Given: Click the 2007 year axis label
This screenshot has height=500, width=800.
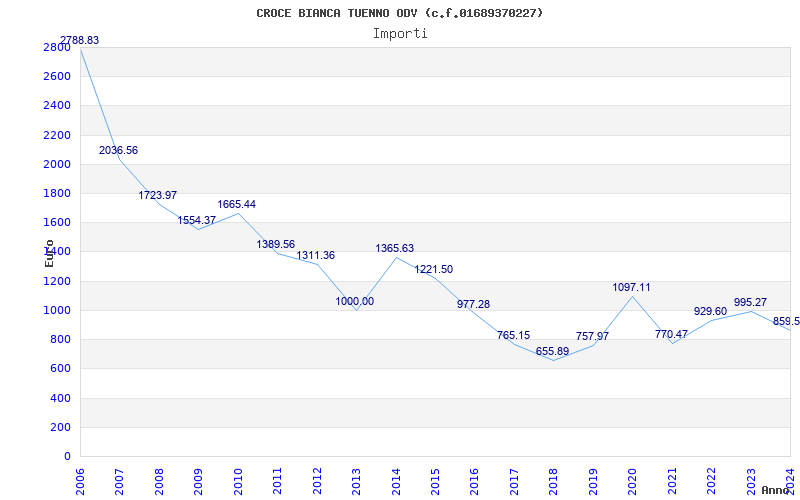Looking at the screenshot, I should [x=119, y=481].
